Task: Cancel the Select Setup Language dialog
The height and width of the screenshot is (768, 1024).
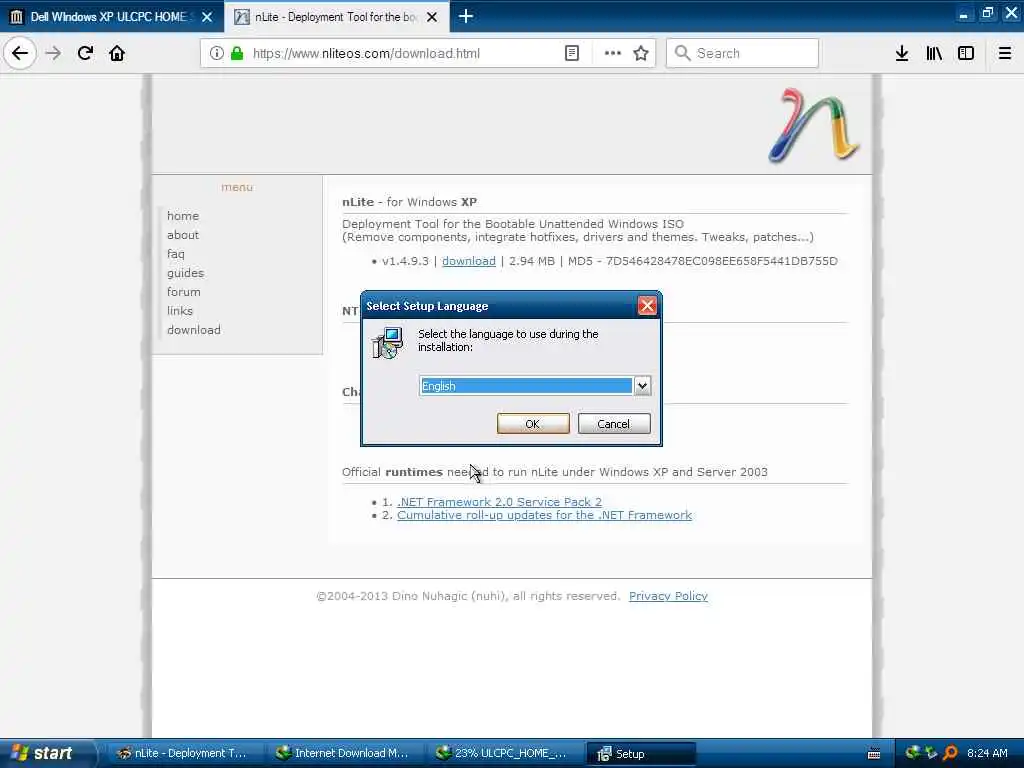Action: click(x=614, y=424)
